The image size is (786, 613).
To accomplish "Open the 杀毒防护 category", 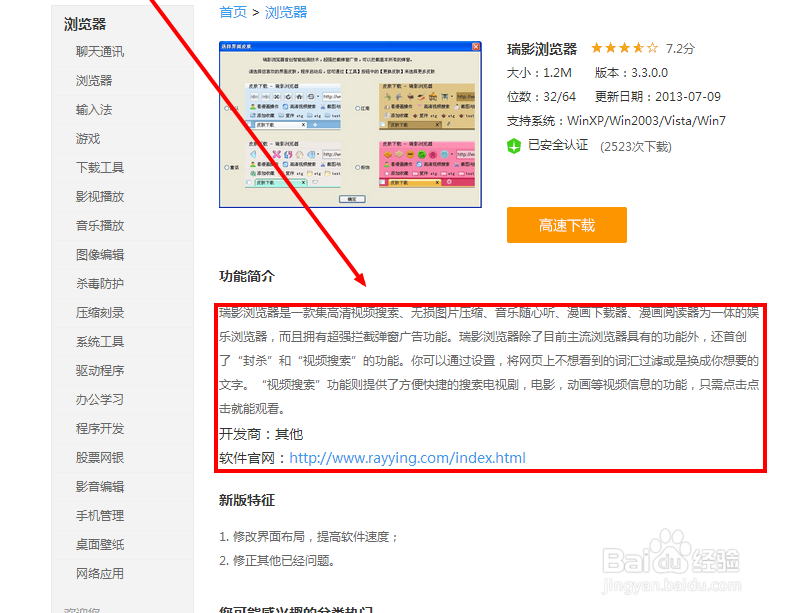I will (100, 284).
